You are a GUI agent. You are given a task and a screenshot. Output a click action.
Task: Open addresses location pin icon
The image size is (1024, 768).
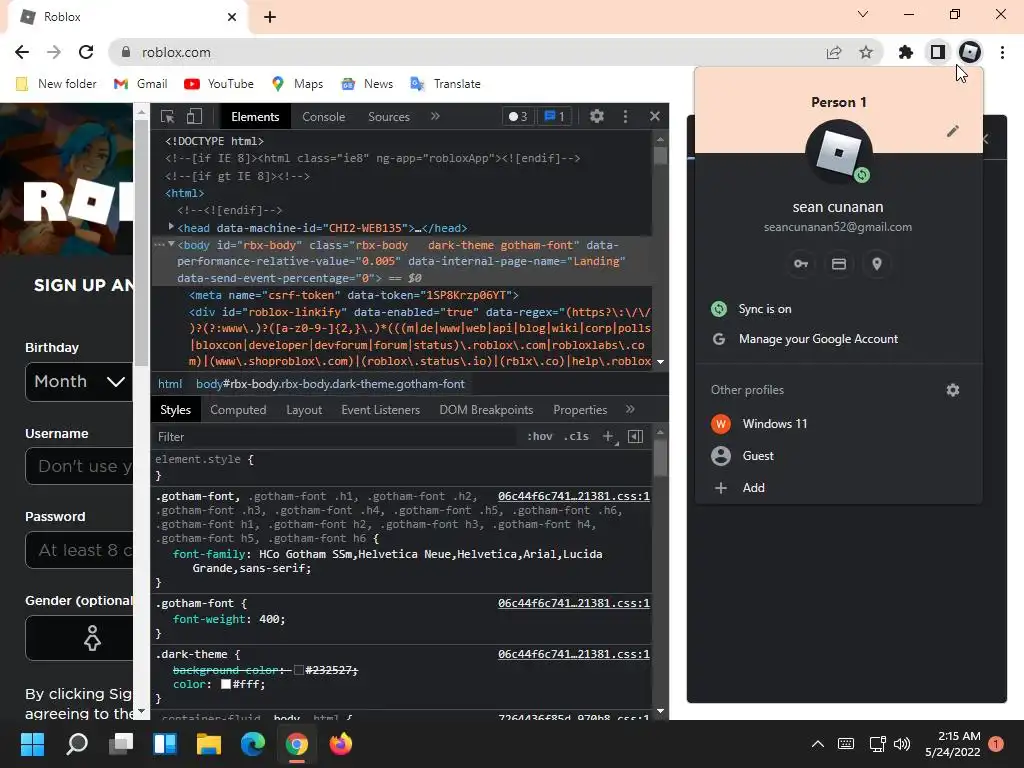point(876,264)
